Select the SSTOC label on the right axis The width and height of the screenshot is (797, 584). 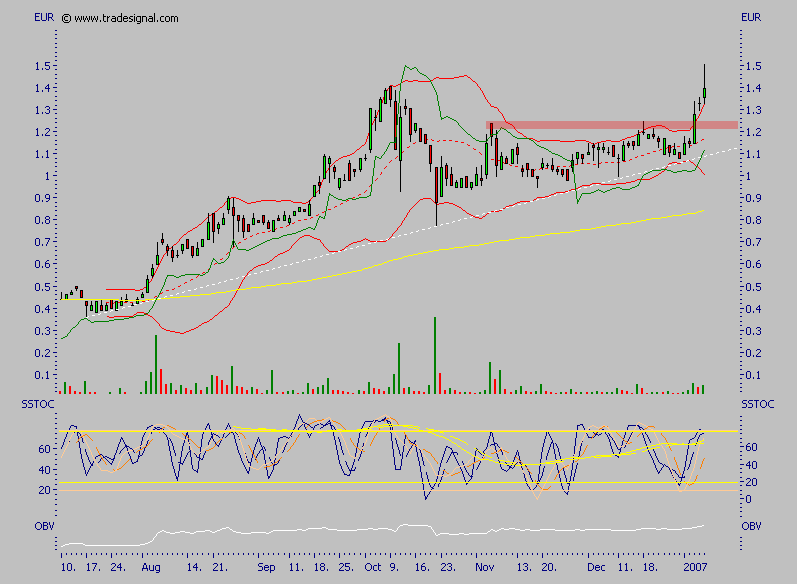pyautogui.click(x=757, y=404)
